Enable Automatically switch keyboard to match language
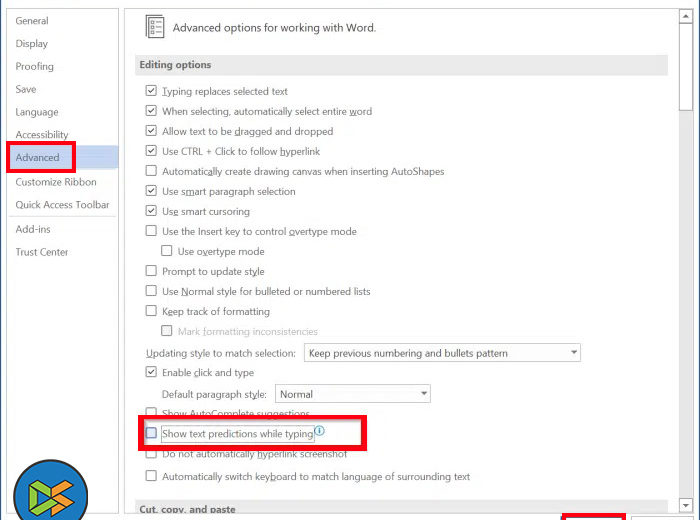 coord(152,477)
